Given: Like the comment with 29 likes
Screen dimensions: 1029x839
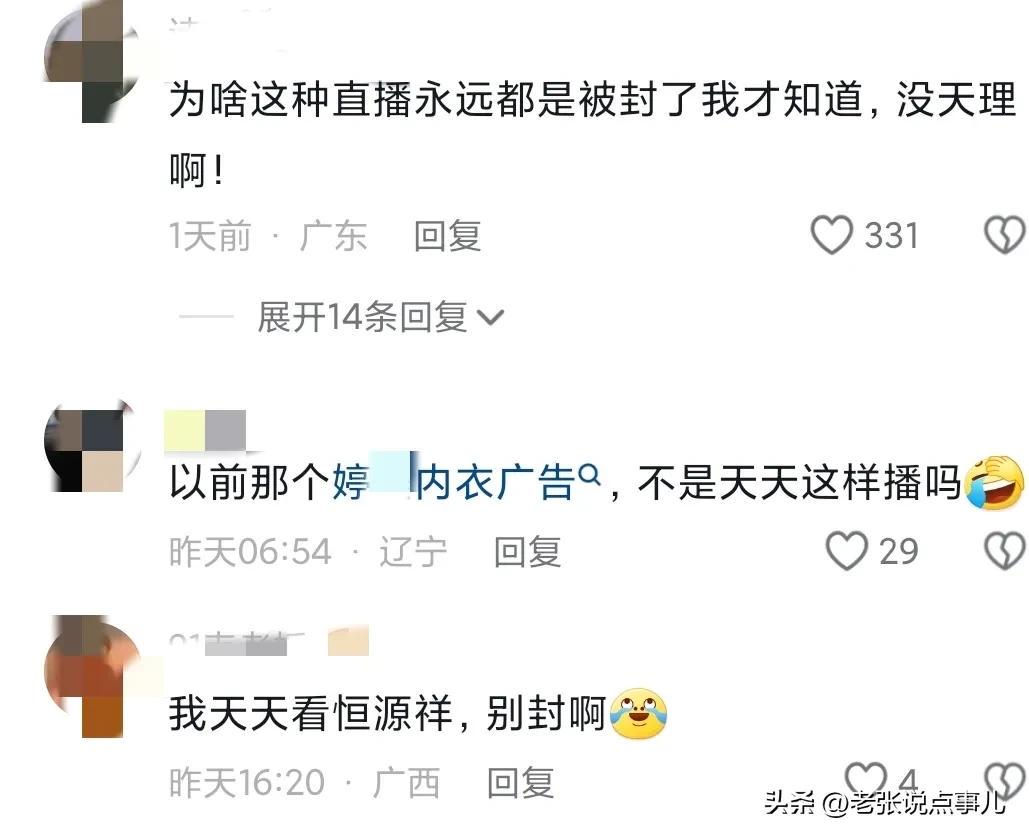Looking at the screenshot, I should 847,551.
